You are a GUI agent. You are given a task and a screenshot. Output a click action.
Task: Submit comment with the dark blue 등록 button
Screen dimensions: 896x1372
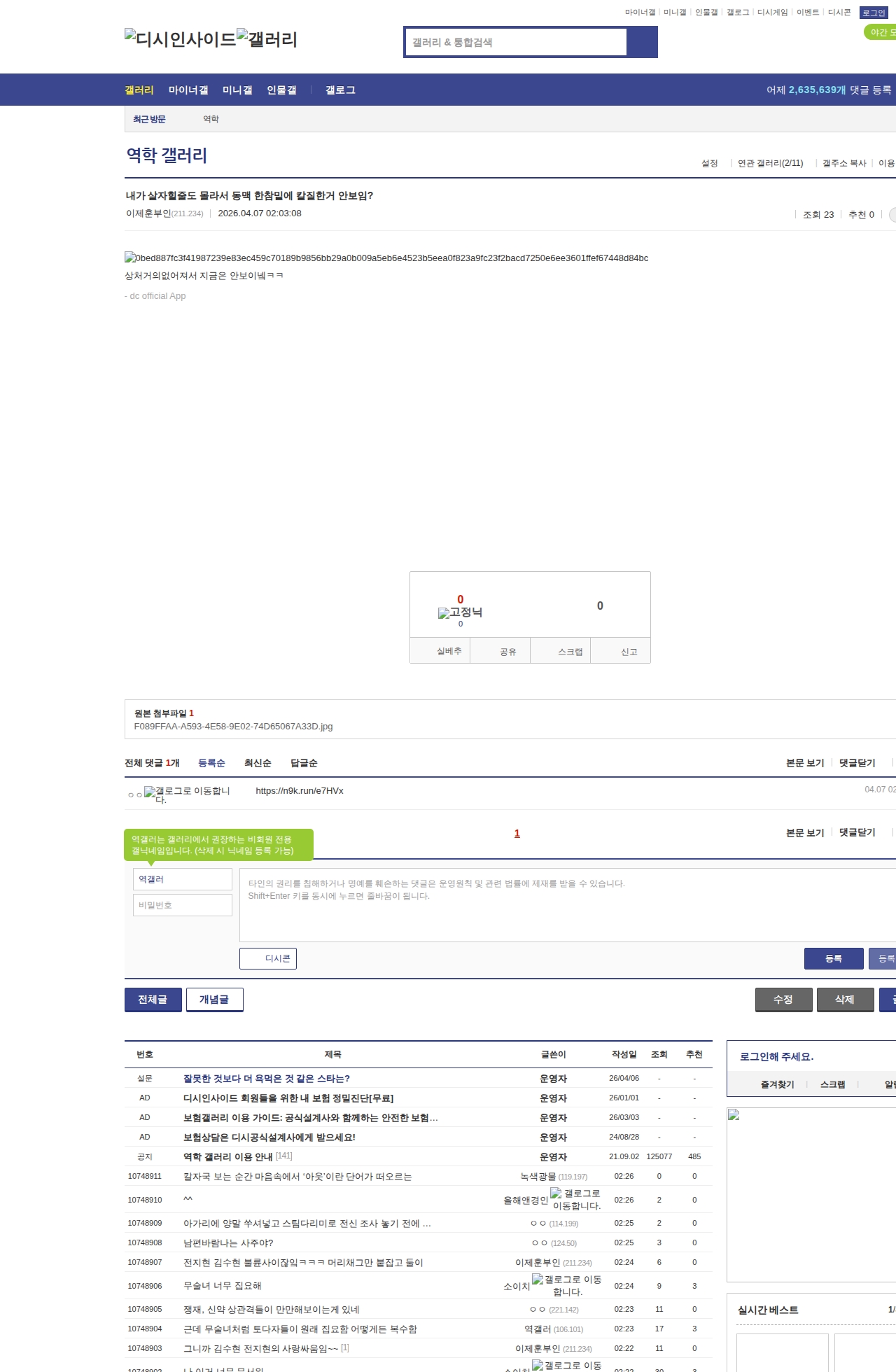pyautogui.click(x=834, y=958)
